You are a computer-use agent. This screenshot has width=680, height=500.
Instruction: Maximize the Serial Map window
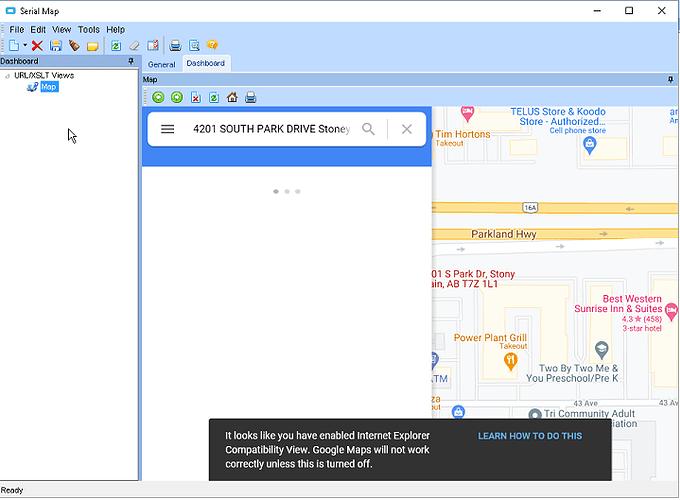[629, 11]
